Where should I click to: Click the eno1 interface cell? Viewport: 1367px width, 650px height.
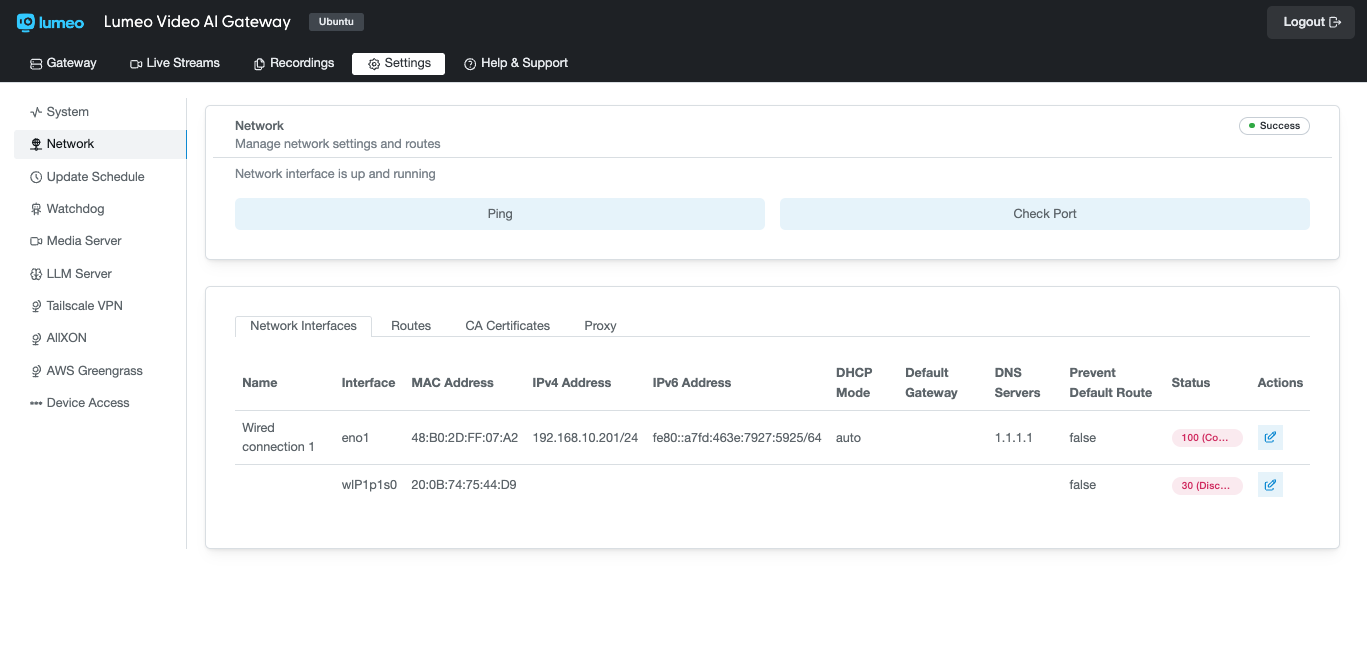(x=355, y=438)
